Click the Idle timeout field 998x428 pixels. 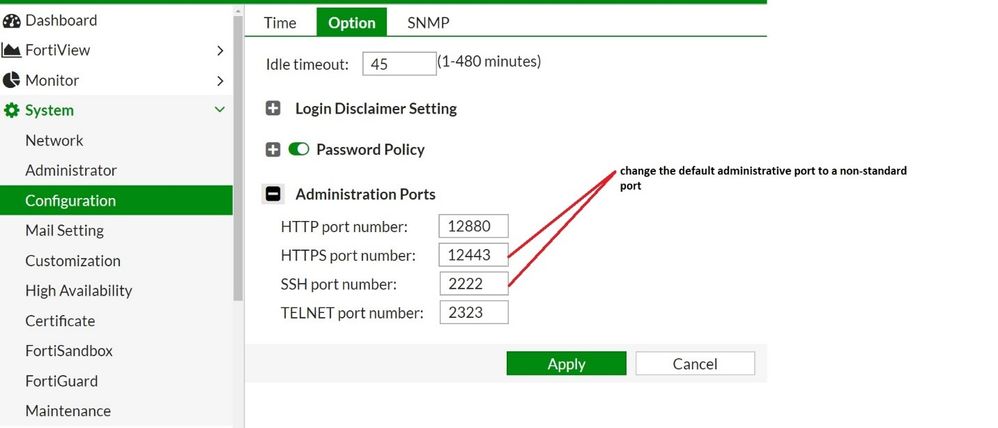point(399,64)
